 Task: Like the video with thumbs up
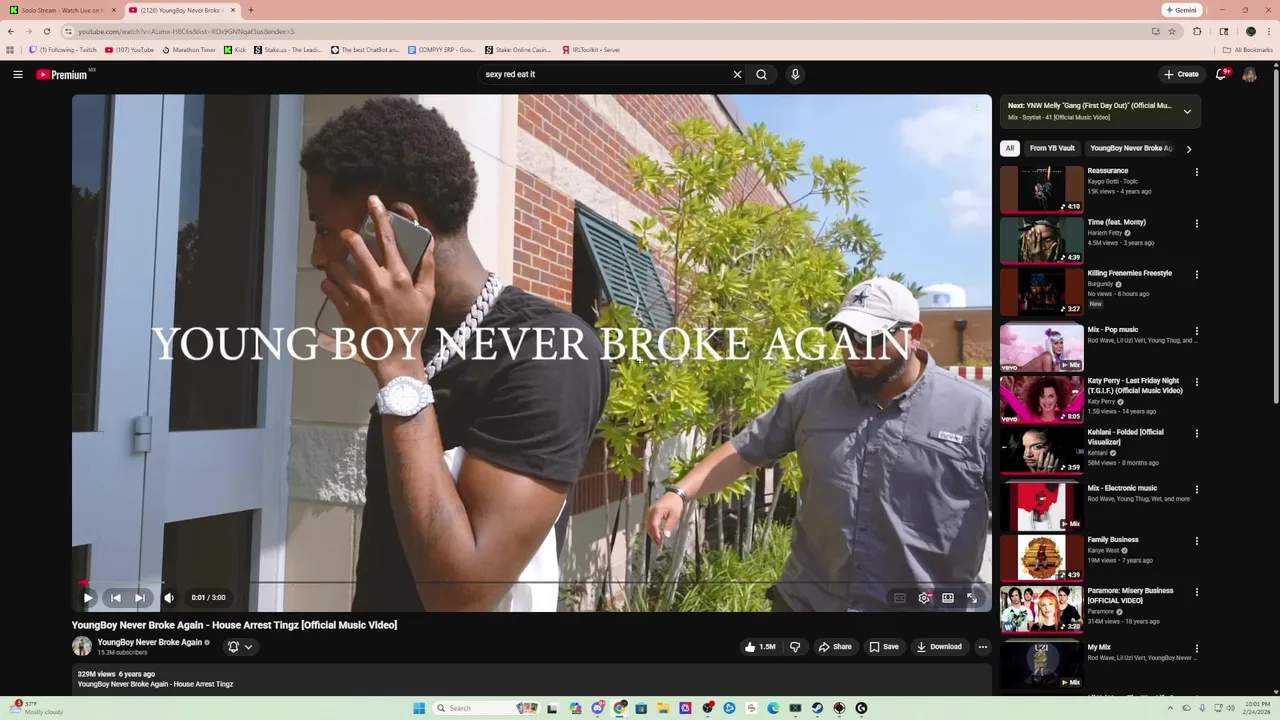[x=760, y=647]
